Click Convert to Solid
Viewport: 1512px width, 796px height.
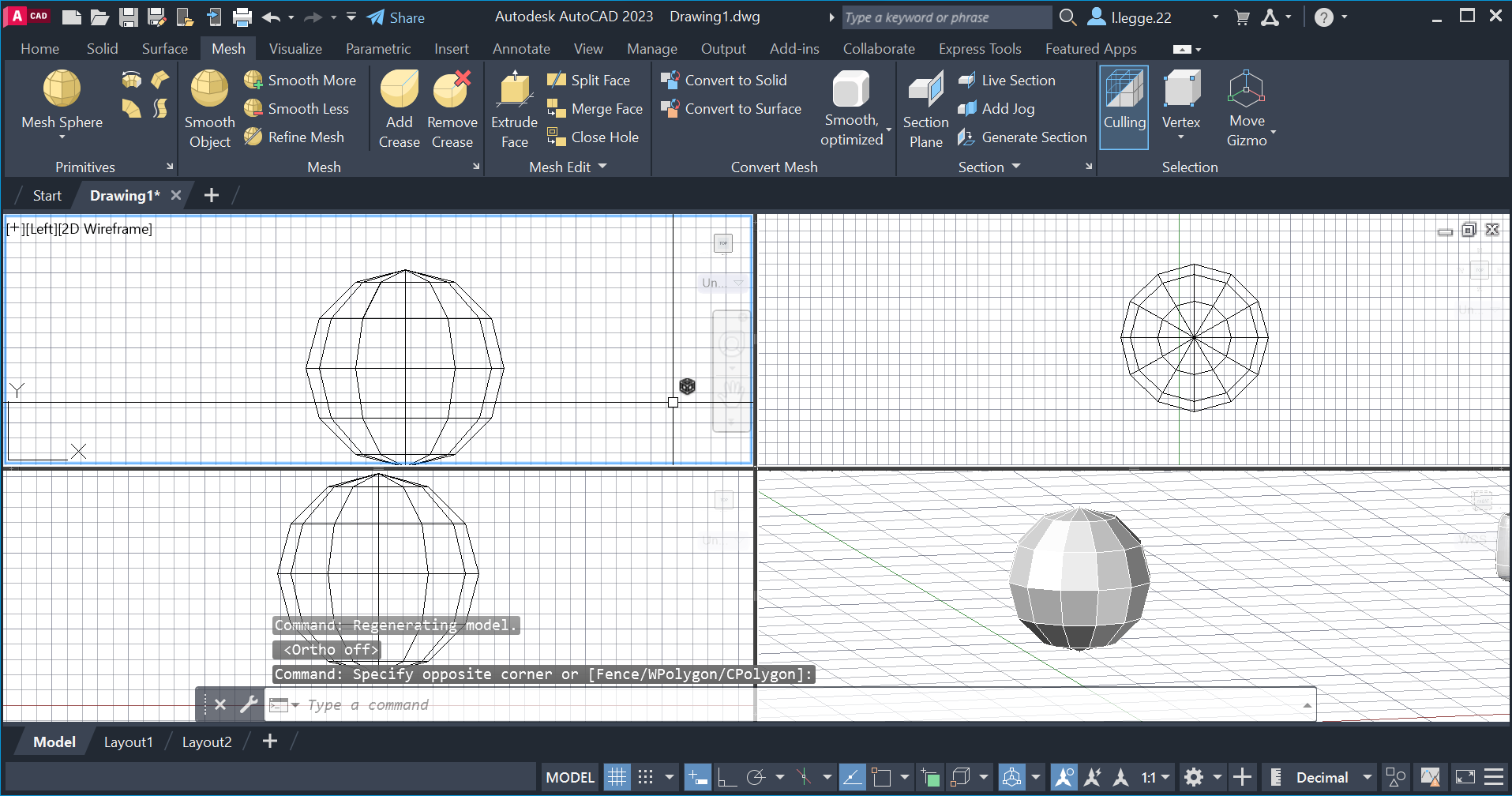[723, 81]
